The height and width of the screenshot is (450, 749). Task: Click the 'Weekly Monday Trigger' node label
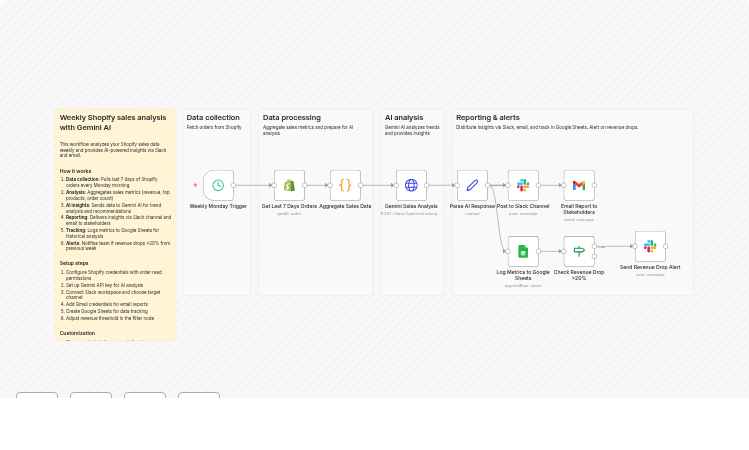[218, 206]
